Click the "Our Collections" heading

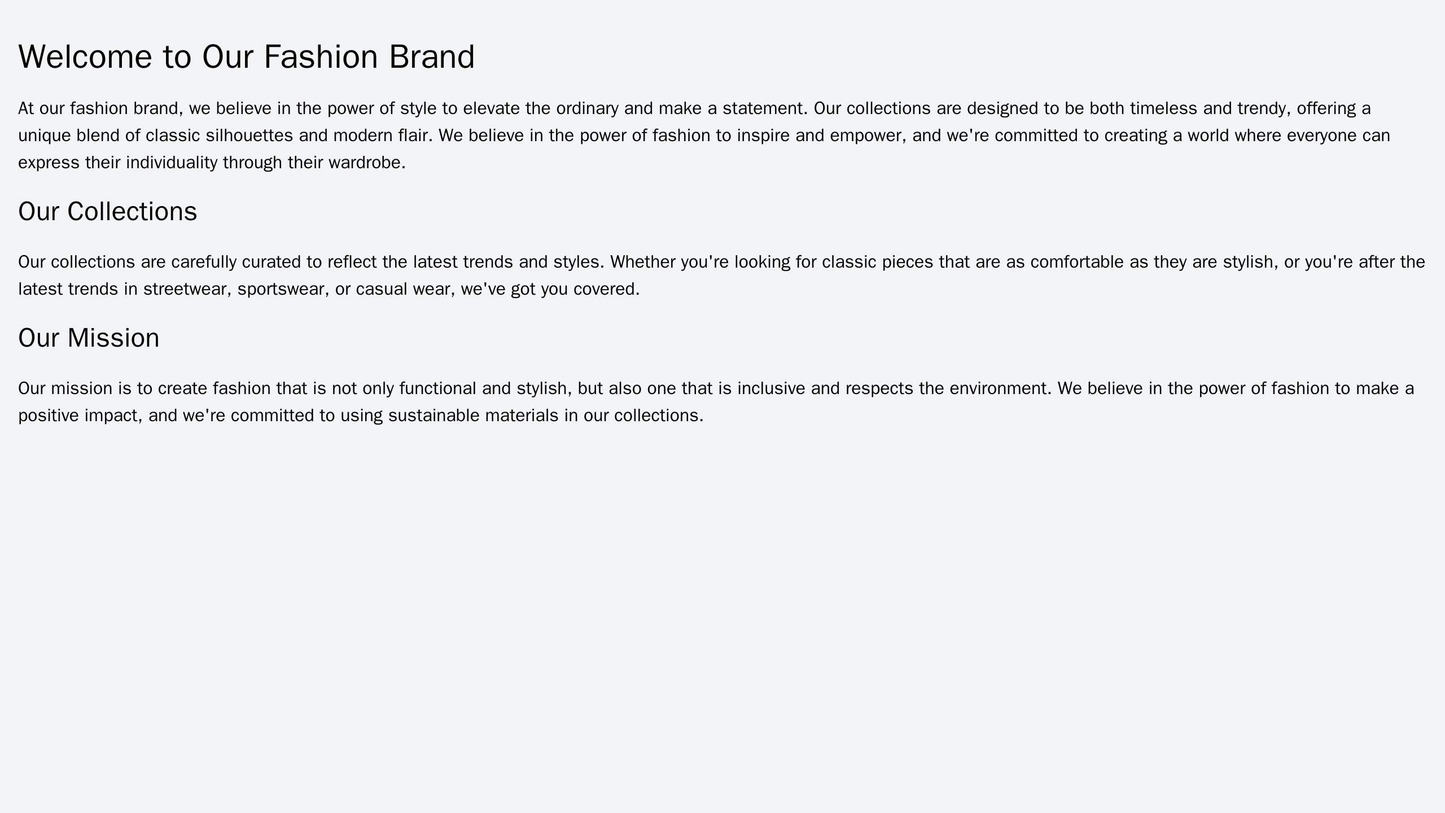pyautogui.click(x=107, y=212)
